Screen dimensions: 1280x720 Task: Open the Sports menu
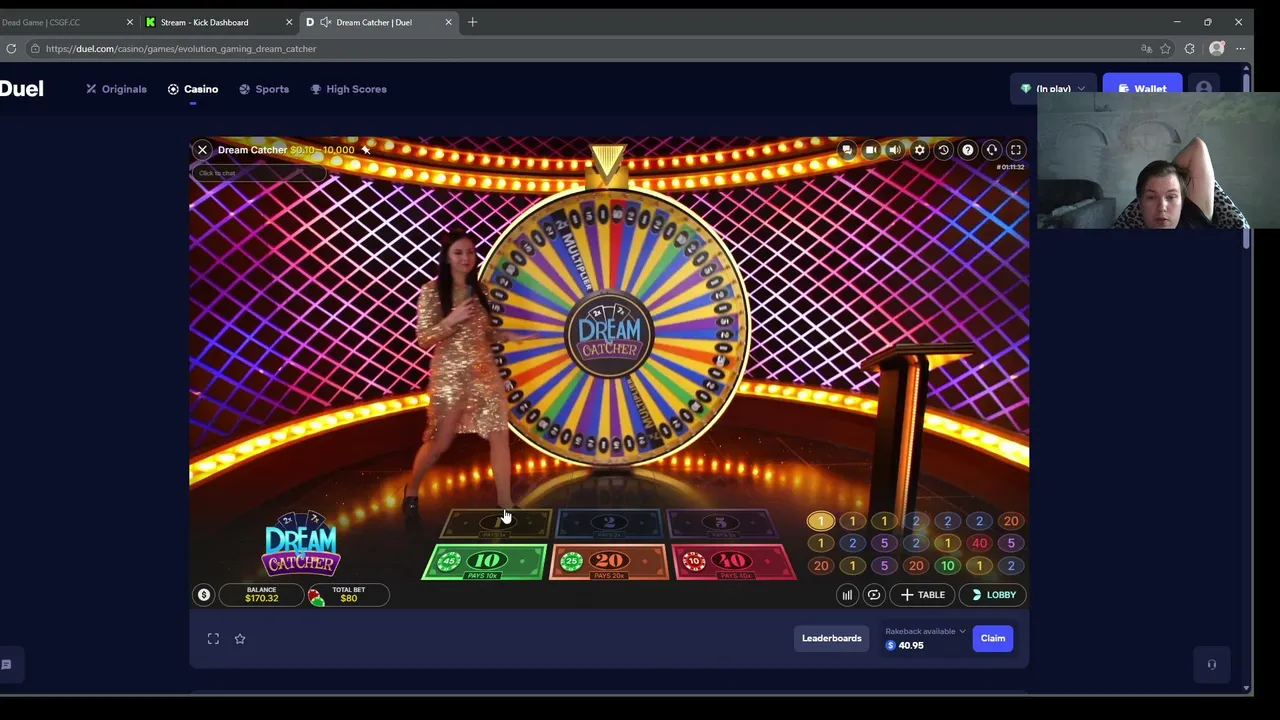[264, 89]
